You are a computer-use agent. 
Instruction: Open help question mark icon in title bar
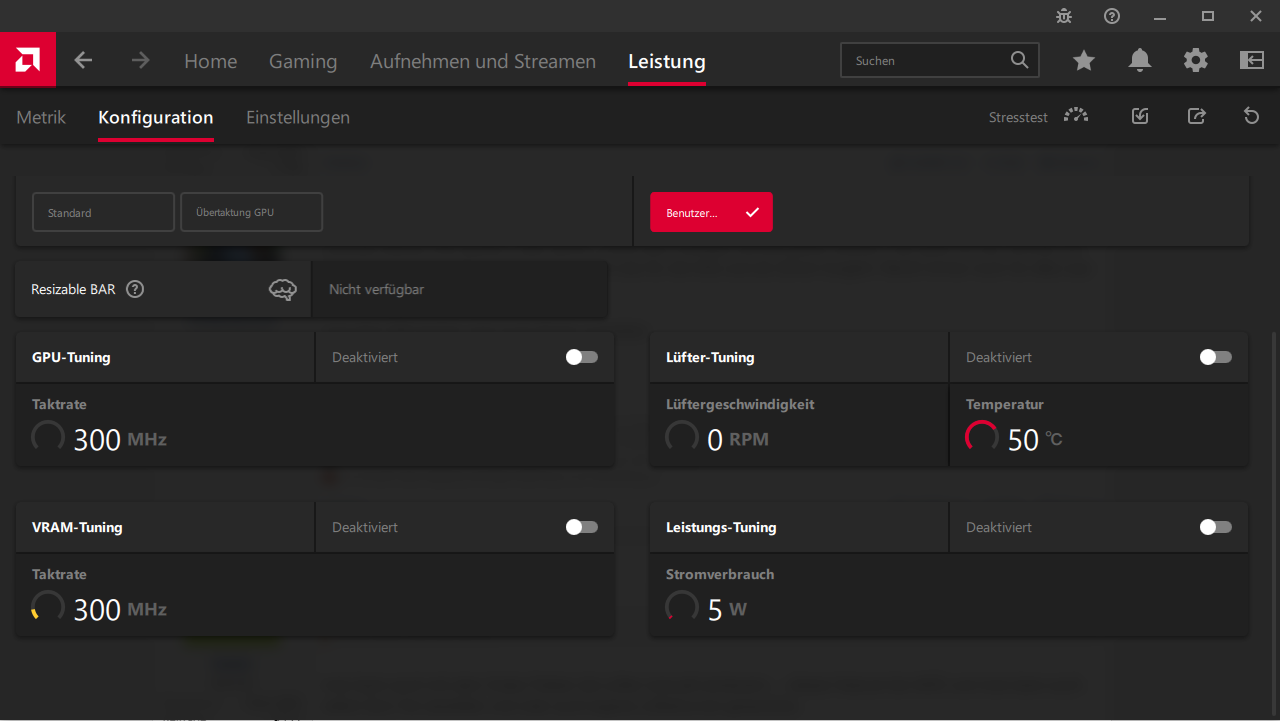(1112, 16)
